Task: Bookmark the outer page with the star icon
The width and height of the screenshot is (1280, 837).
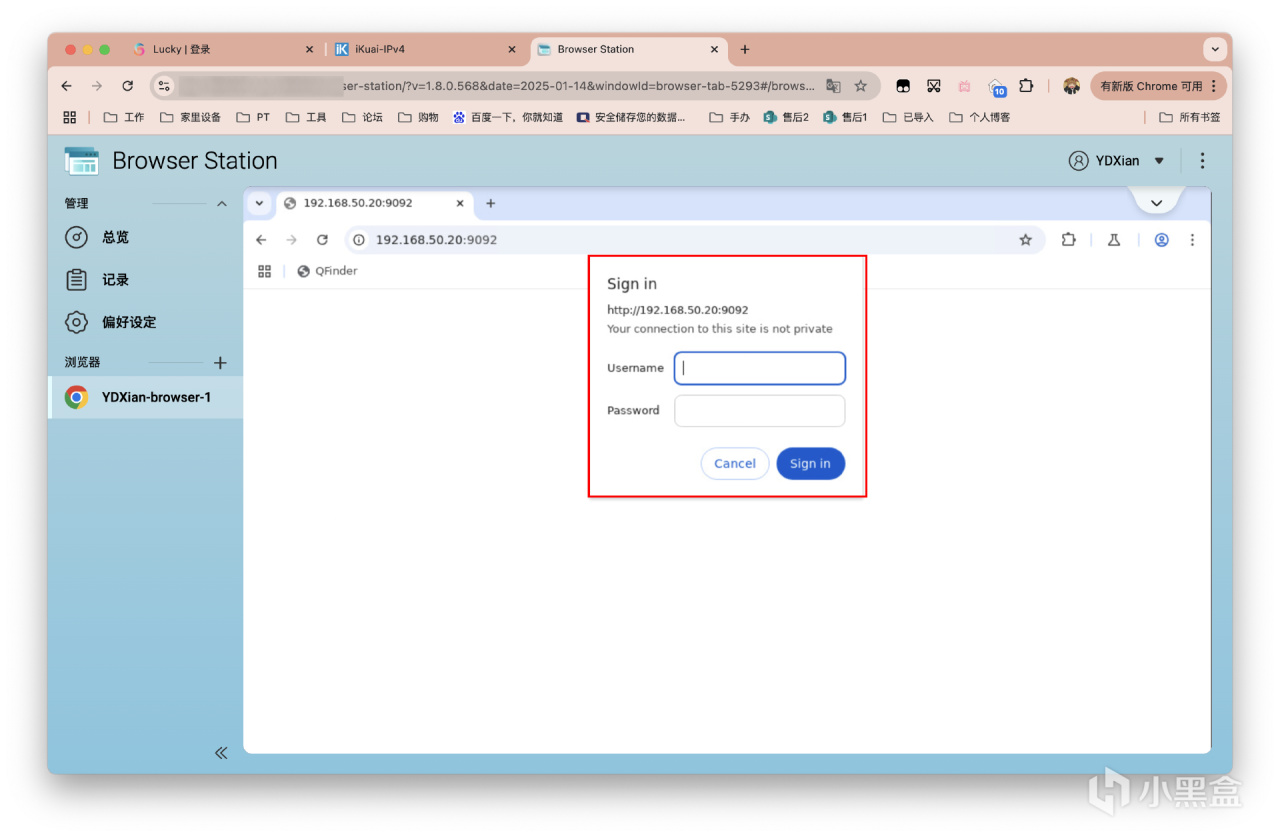Action: click(x=860, y=86)
